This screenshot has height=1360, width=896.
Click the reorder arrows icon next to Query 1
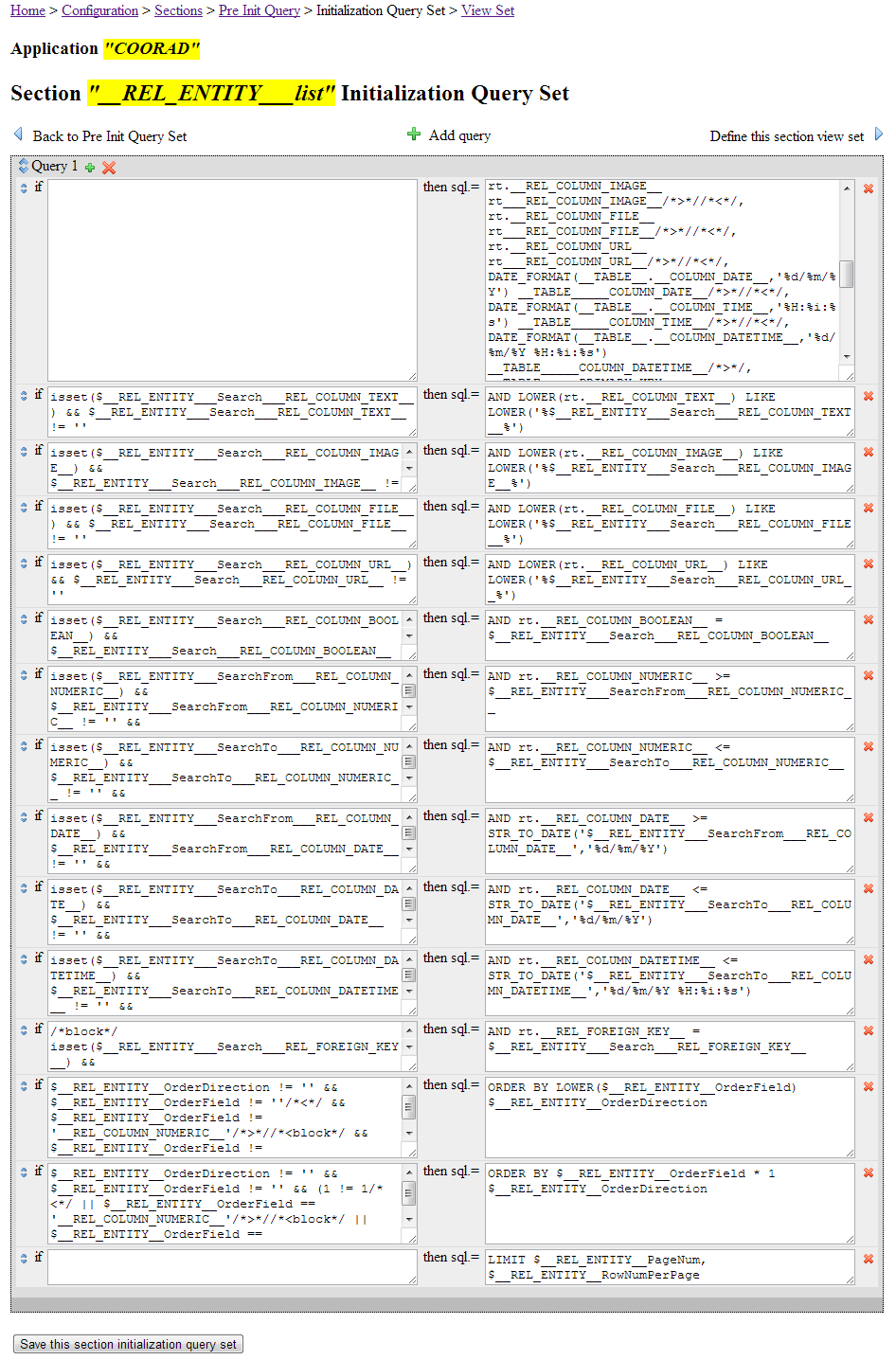click(x=24, y=166)
